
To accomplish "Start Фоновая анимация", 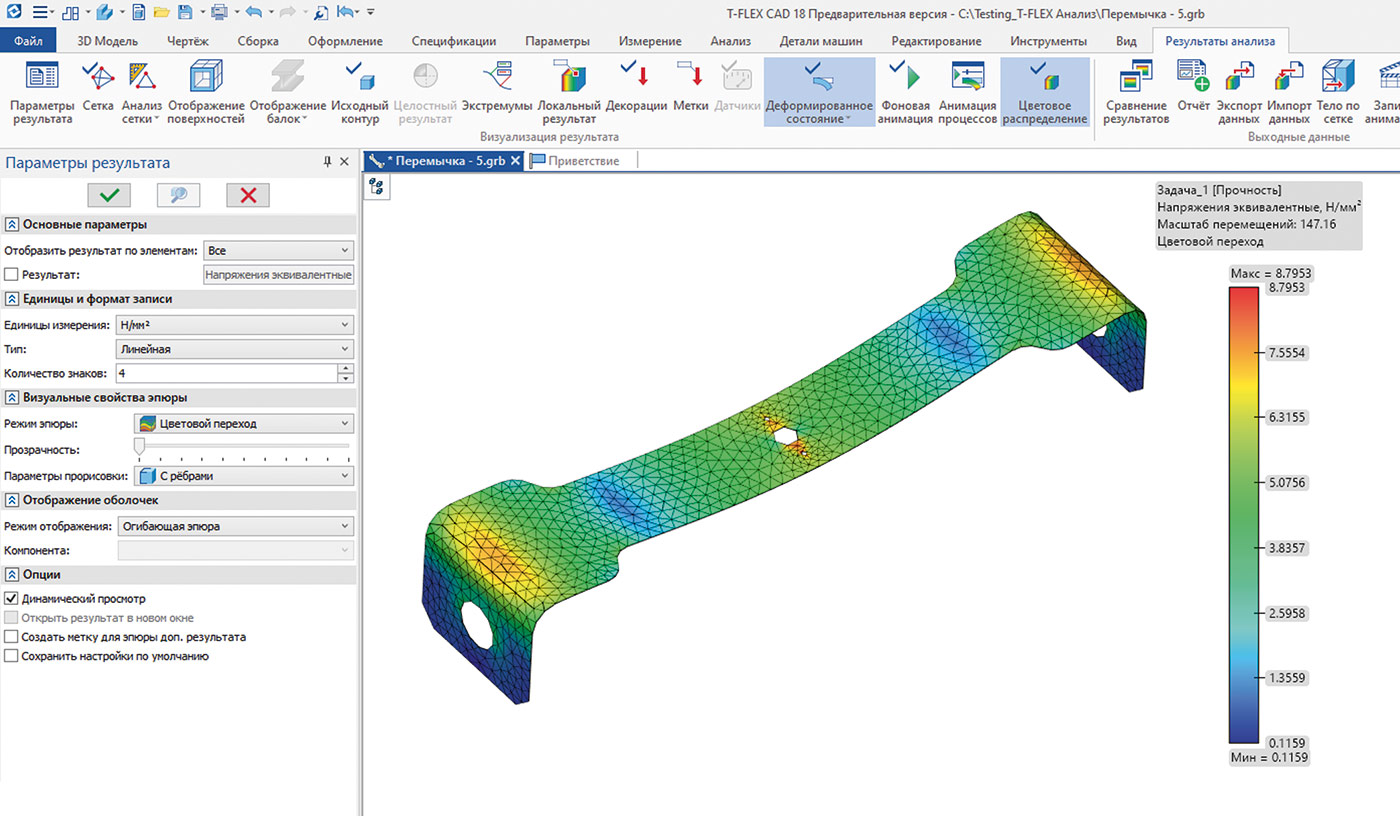I will [x=906, y=92].
